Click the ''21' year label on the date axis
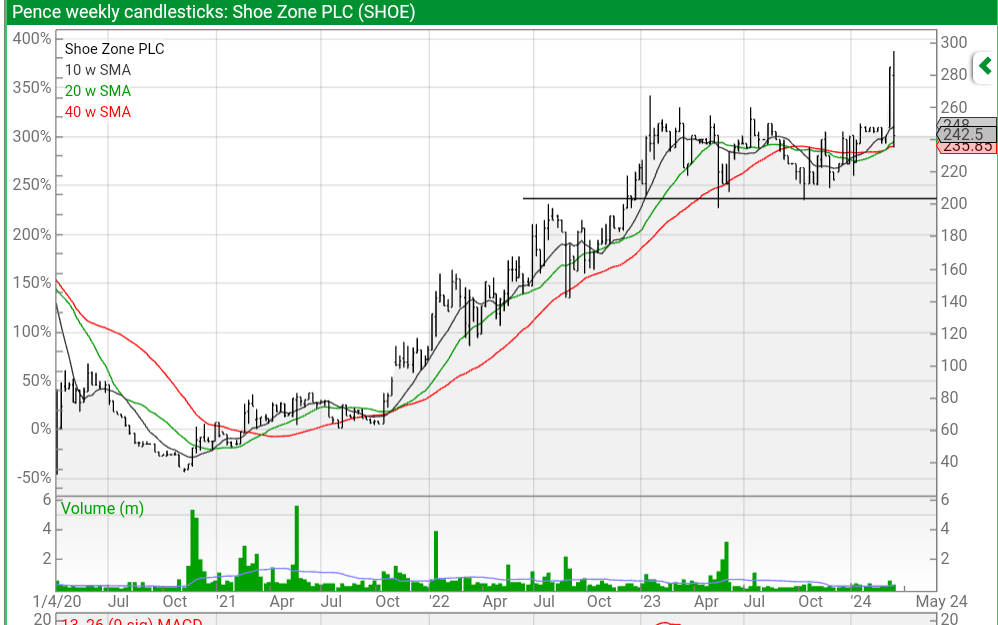 225,601
